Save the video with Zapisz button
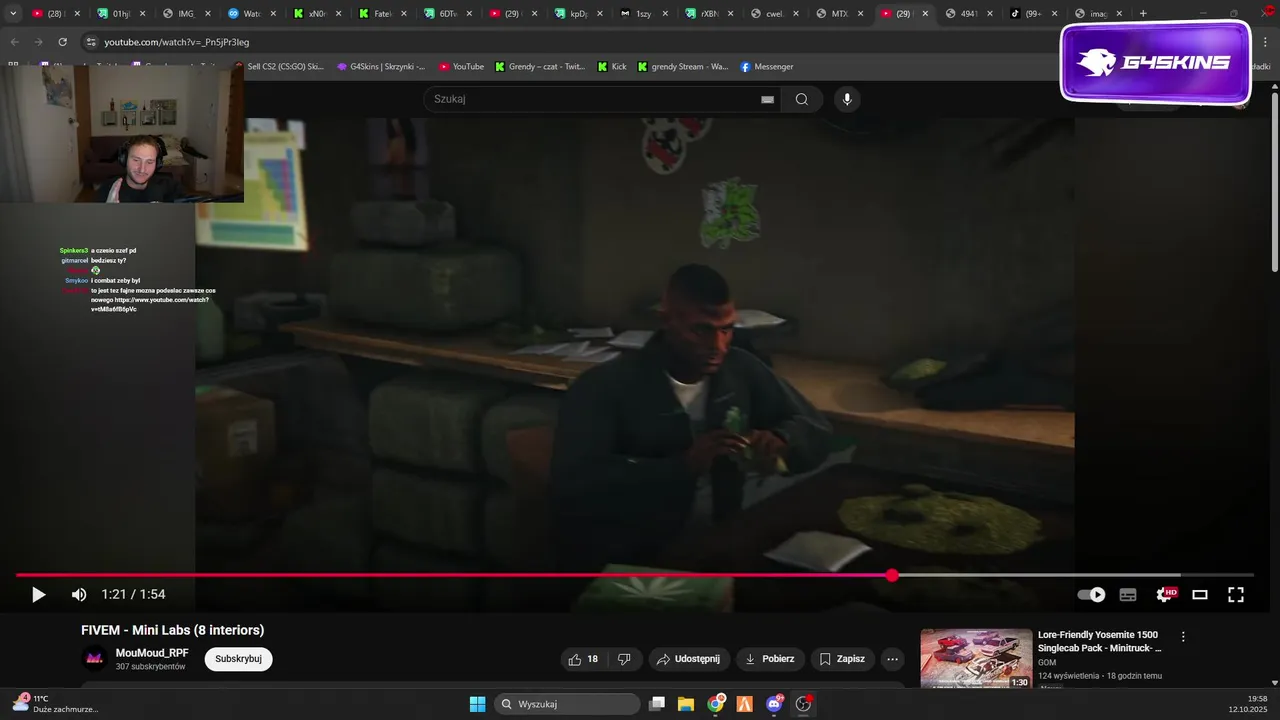 tap(842, 659)
